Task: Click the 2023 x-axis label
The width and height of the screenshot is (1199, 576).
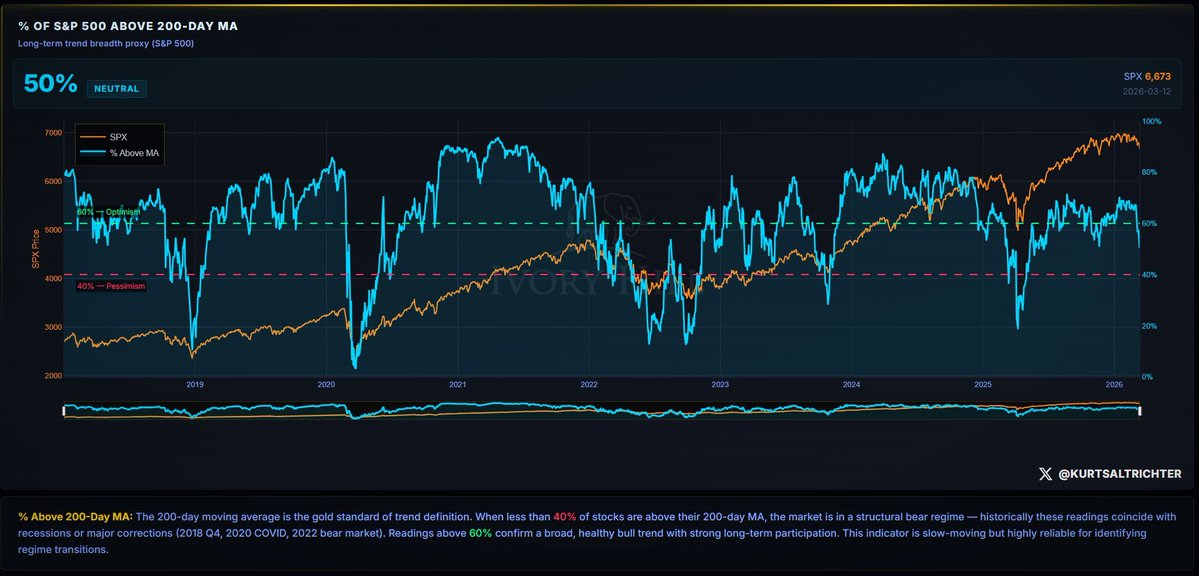Action: [720, 385]
